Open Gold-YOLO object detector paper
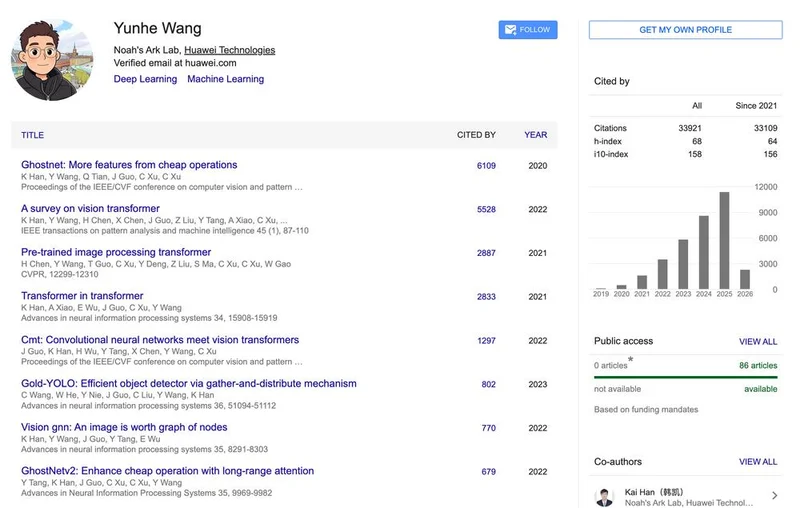This screenshot has width=800, height=508. tap(188, 384)
